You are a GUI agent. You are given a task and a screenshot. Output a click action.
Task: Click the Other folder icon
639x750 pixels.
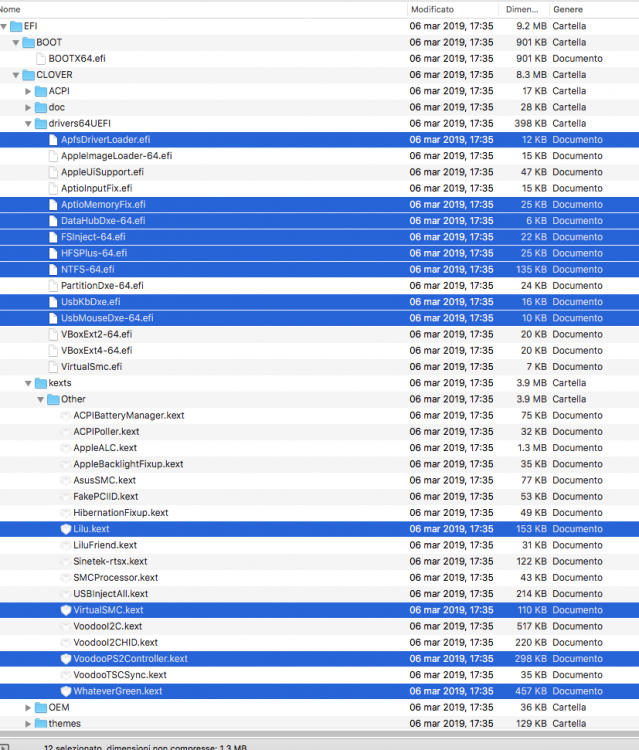54,399
